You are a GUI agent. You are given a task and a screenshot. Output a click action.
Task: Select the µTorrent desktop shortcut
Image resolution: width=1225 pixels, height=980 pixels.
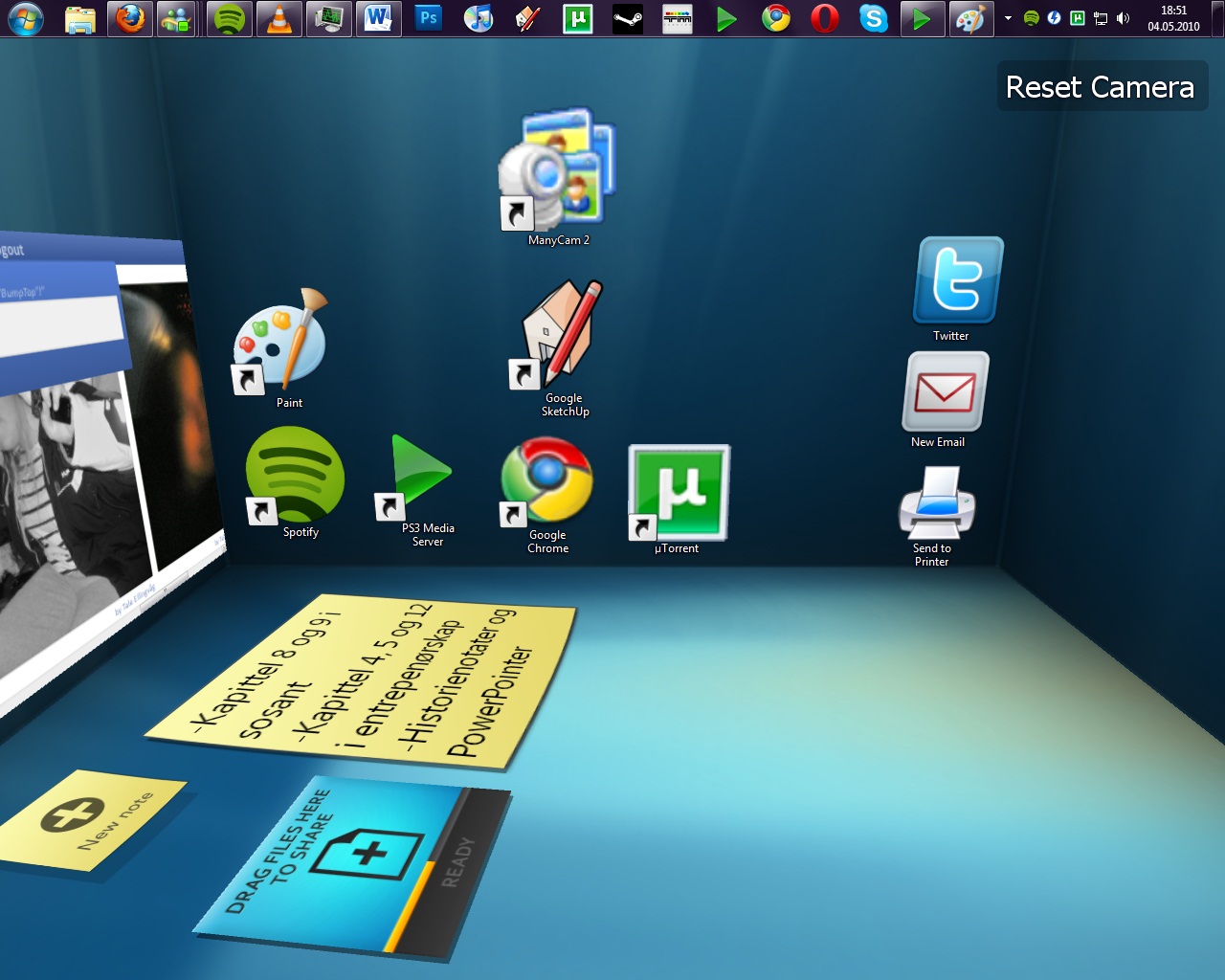(x=678, y=499)
